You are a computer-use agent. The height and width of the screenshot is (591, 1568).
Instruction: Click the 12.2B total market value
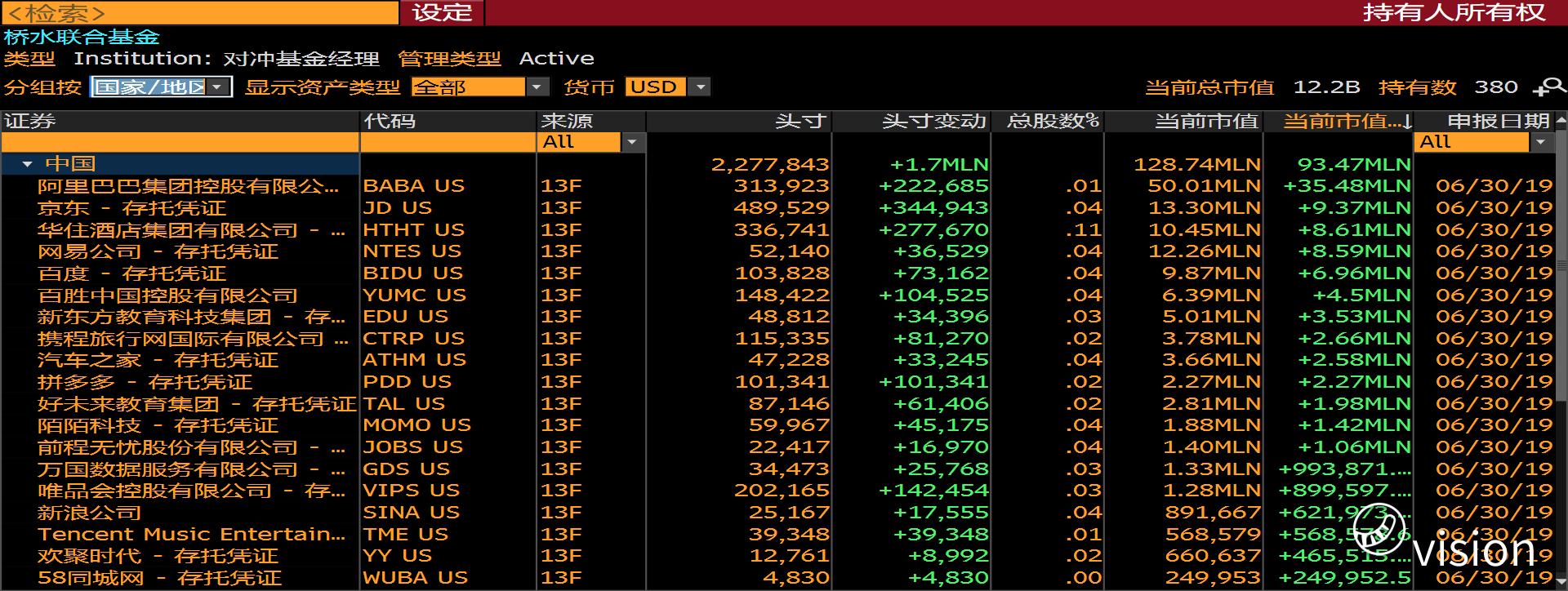[x=1326, y=87]
